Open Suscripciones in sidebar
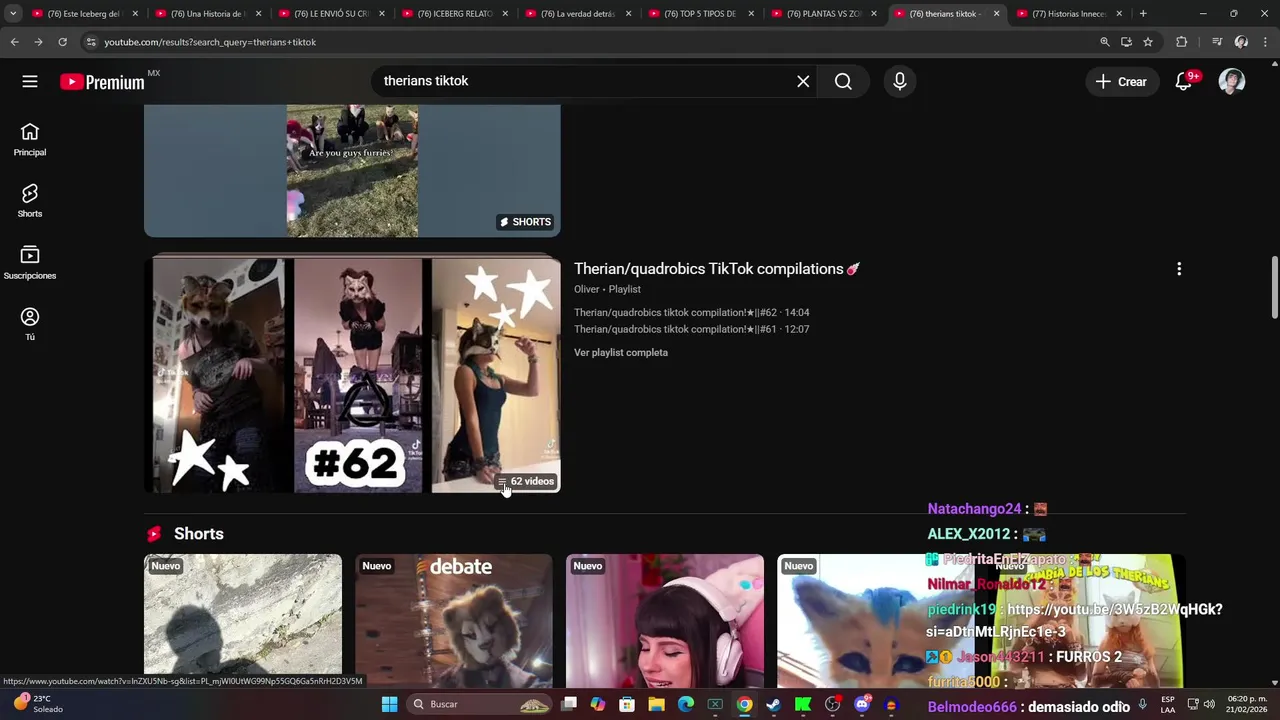The height and width of the screenshot is (720, 1280). pyautogui.click(x=30, y=262)
